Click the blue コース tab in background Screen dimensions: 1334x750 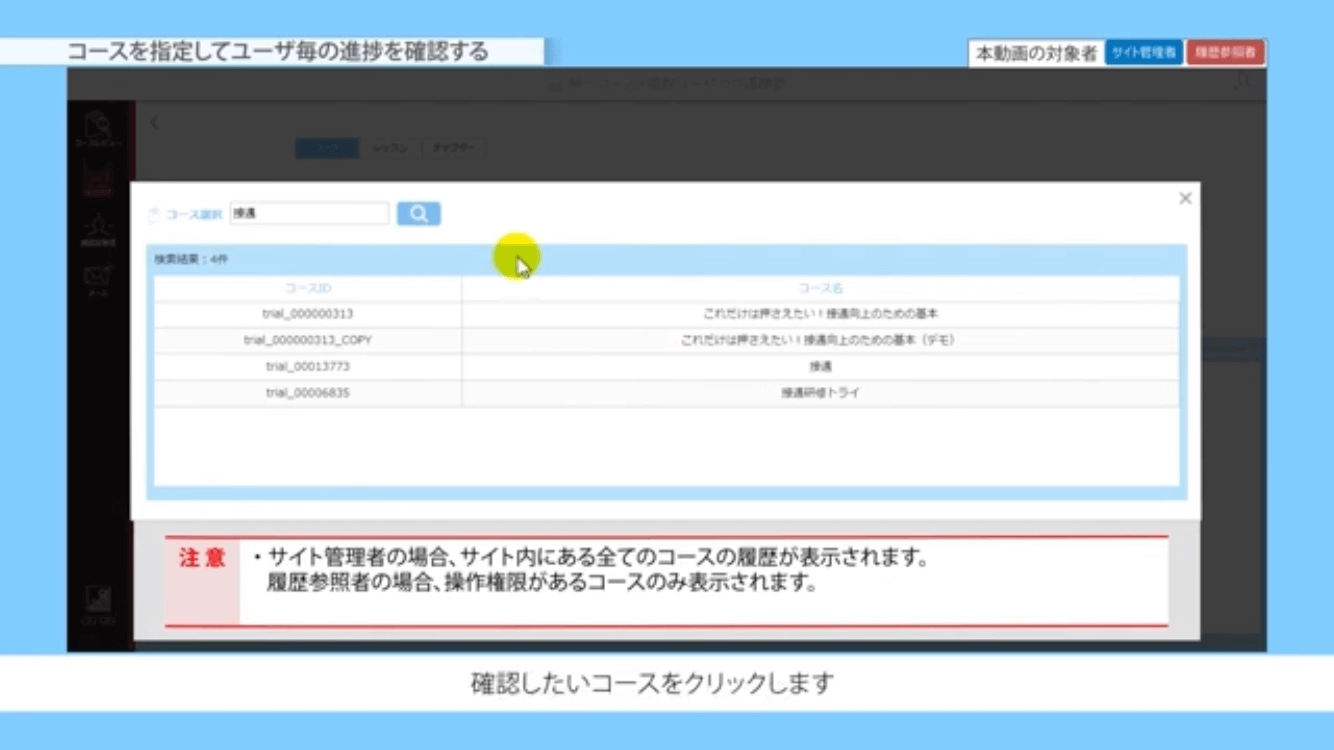(x=327, y=148)
